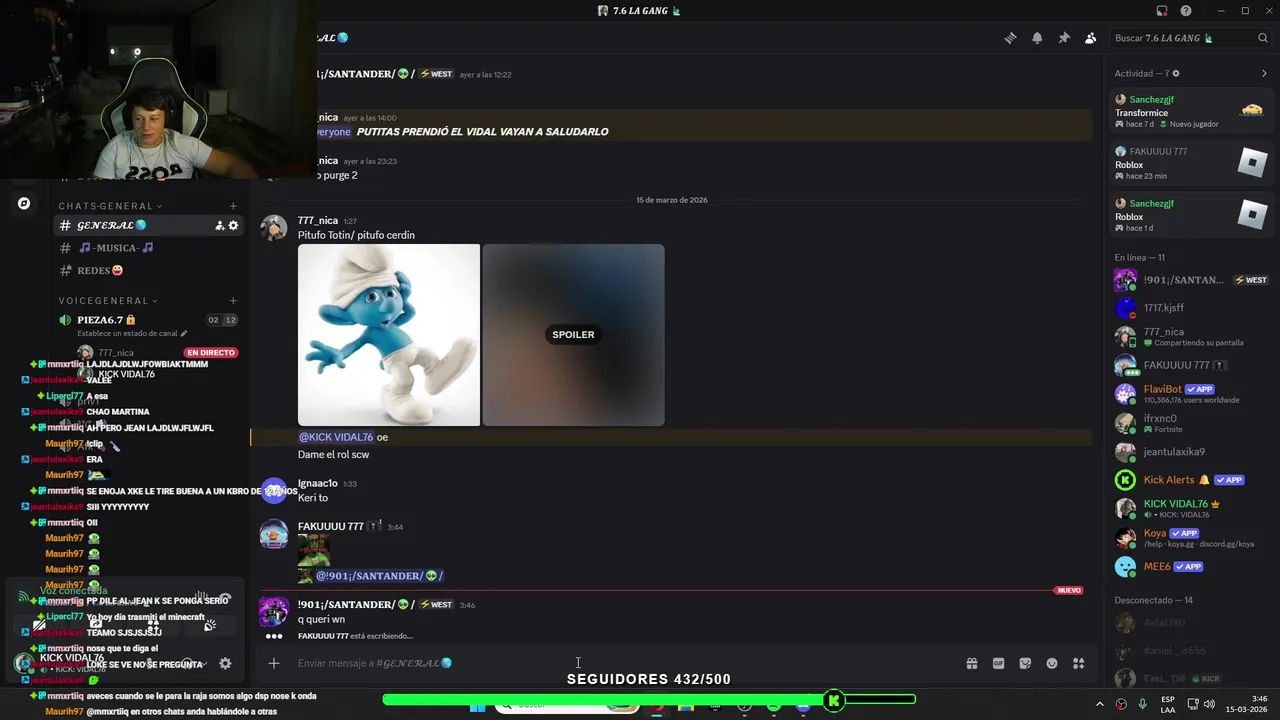Click the NUEVO new messages marker
The width and height of the screenshot is (1280, 720).
tap(1069, 591)
